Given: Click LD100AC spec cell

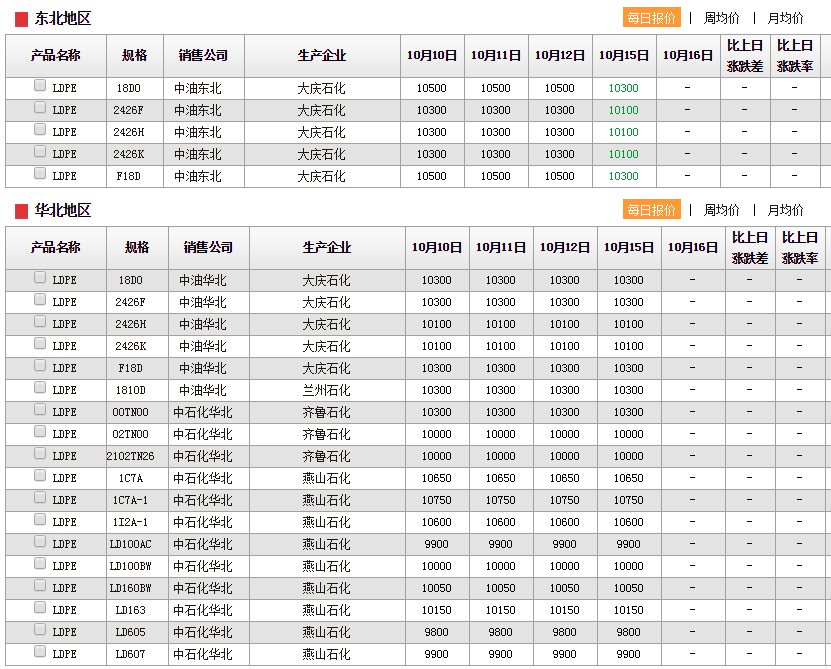Looking at the screenshot, I should coord(130,544).
